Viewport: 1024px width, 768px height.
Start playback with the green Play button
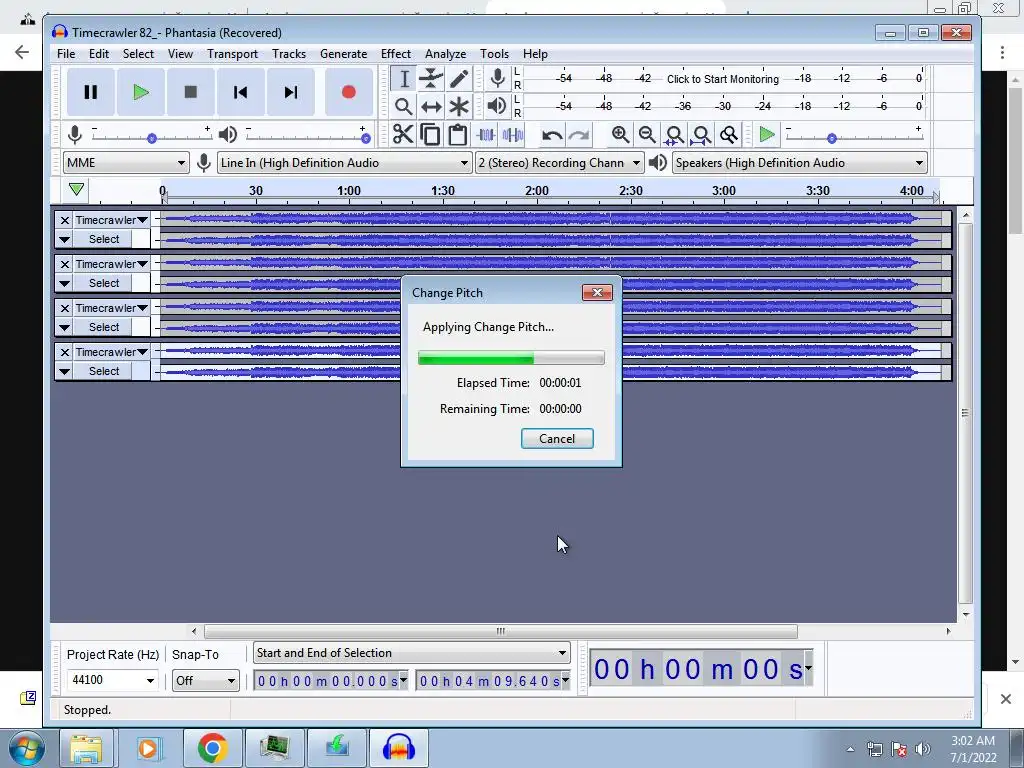coord(140,92)
